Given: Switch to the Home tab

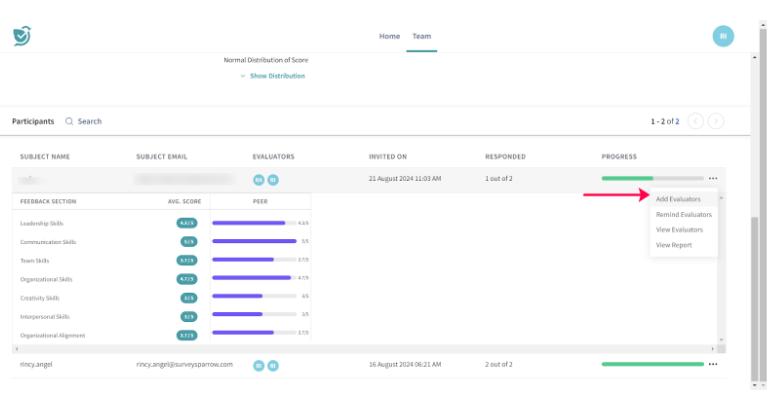Looking at the screenshot, I should click(x=389, y=36).
